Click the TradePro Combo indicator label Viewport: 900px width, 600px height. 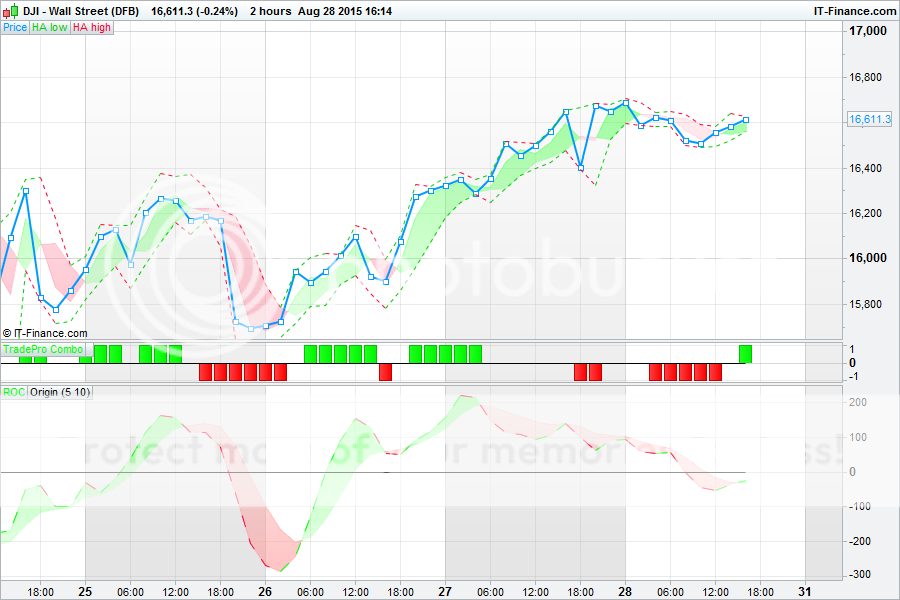coord(43,349)
